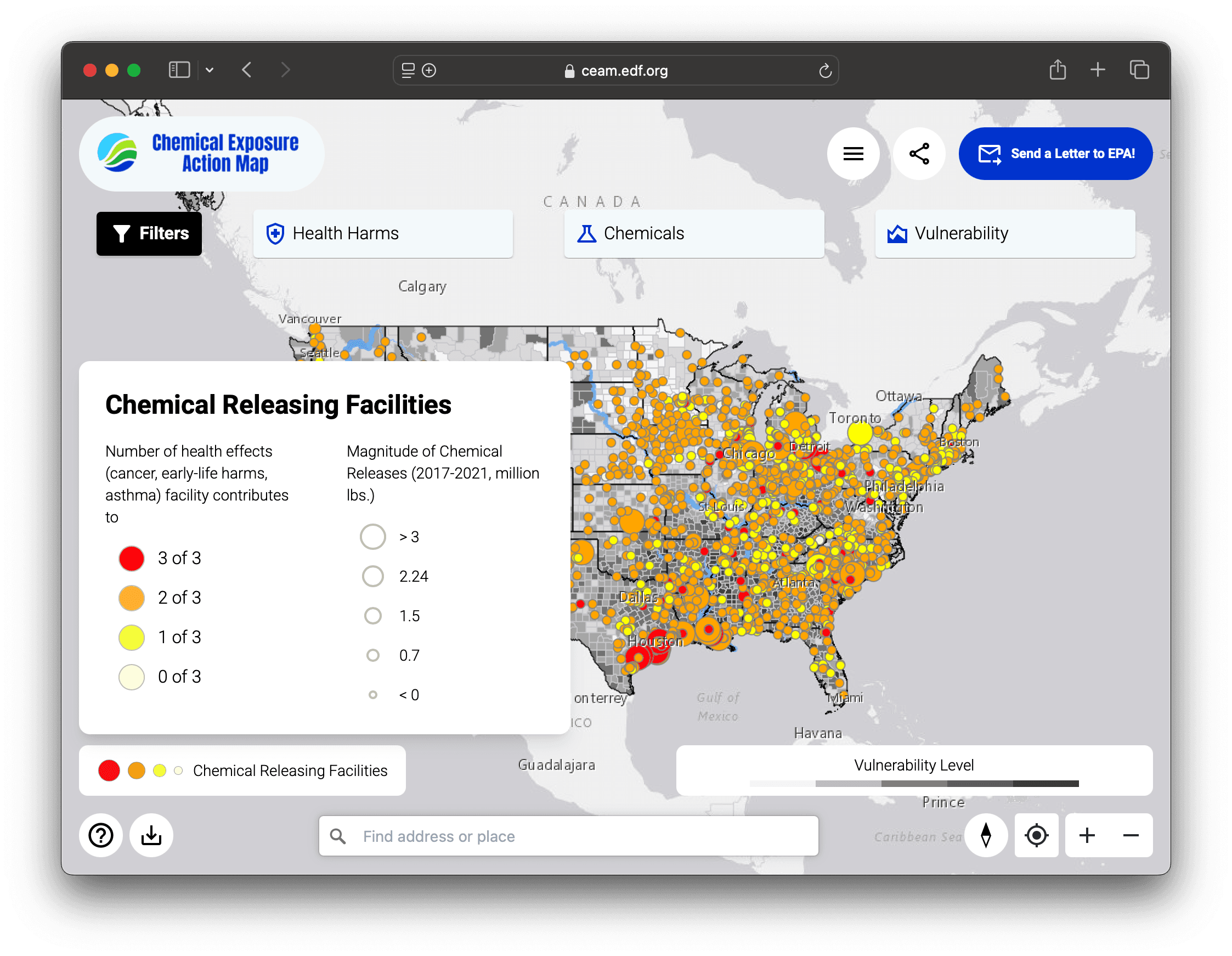Go back with the browser back arrow

coord(246,70)
